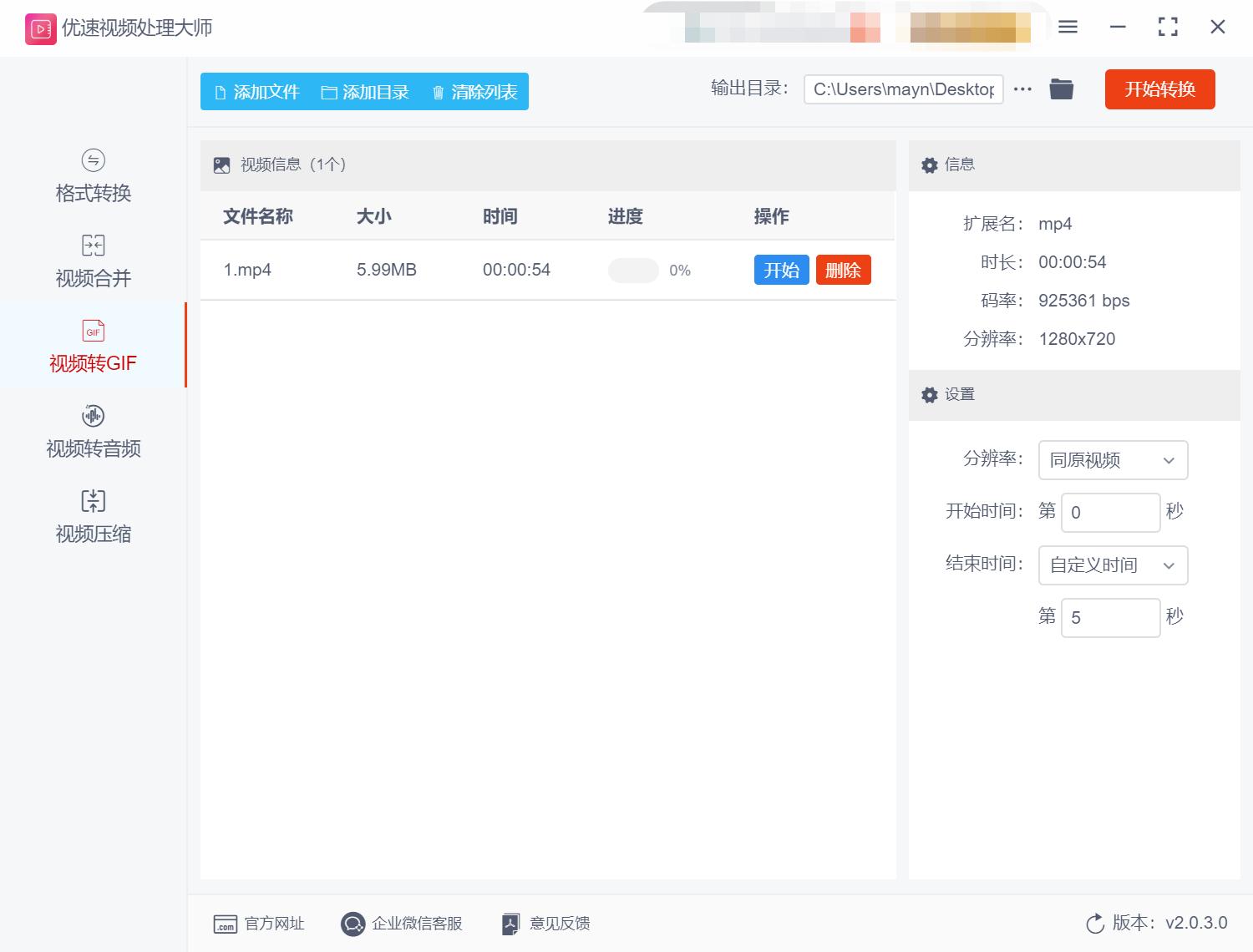The height and width of the screenshot is (952, 1253).
Task: Click the GIF icon in the sidebar
Action: [x=92, y=331]
